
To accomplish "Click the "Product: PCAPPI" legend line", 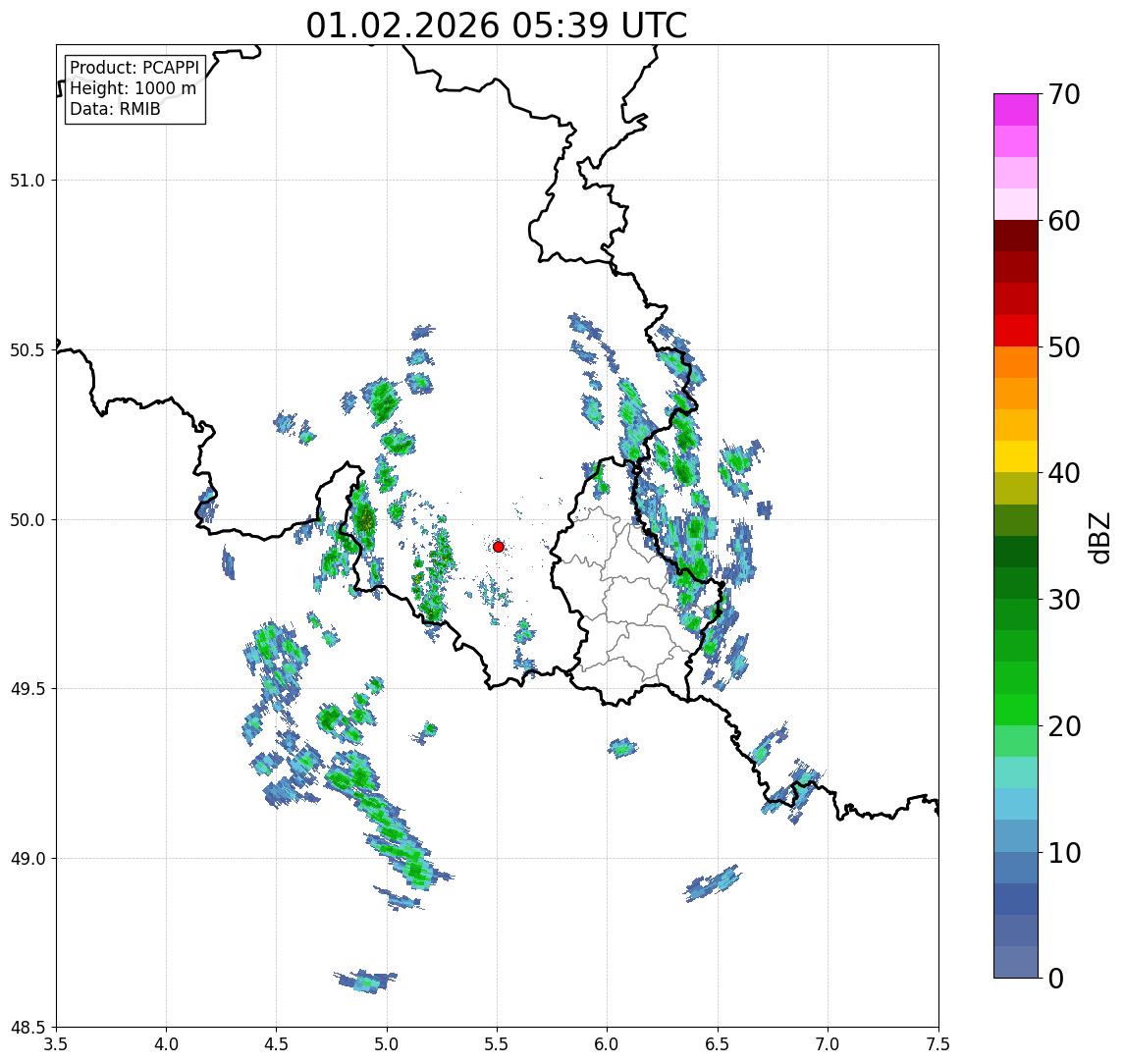I will pyautogui.click(x=134, y=68).
